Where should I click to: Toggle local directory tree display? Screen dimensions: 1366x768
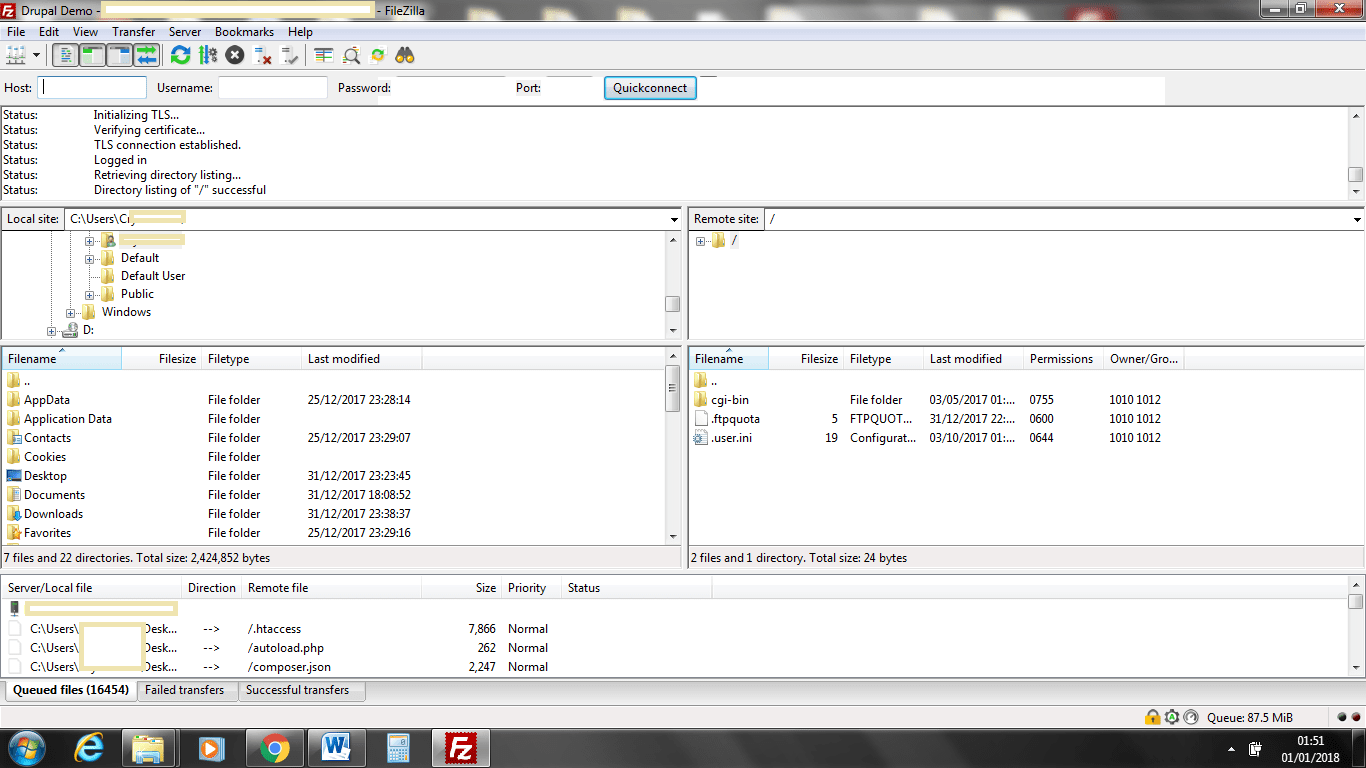(92, 55)
